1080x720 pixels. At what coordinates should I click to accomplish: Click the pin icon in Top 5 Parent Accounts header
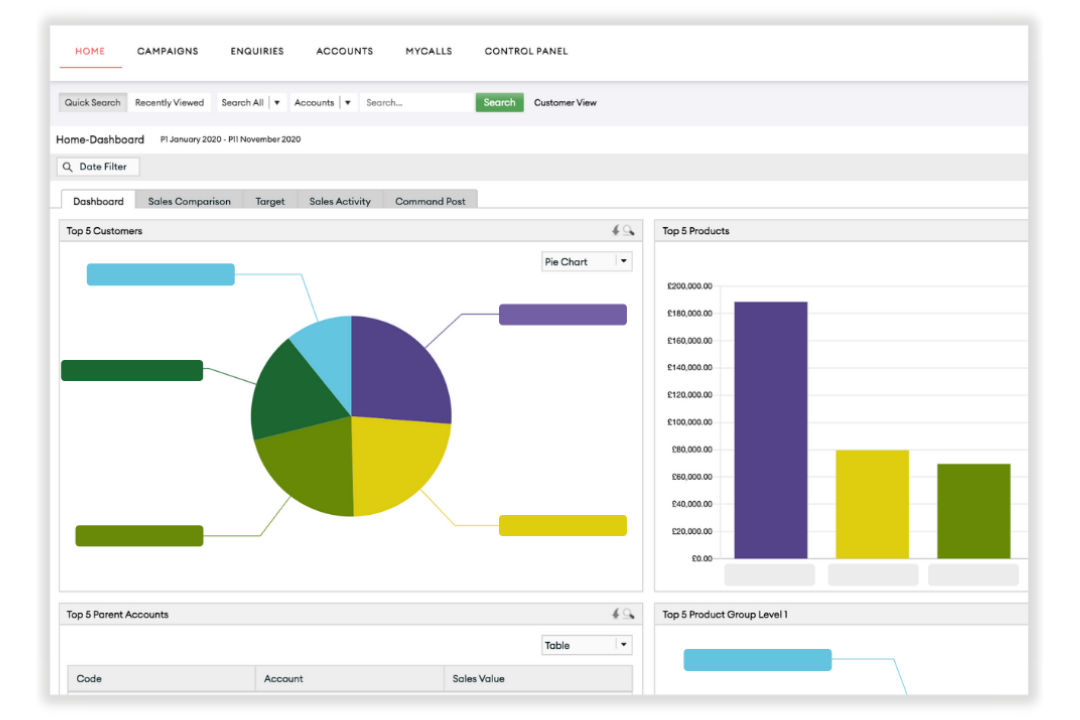[x=616, y=614]
